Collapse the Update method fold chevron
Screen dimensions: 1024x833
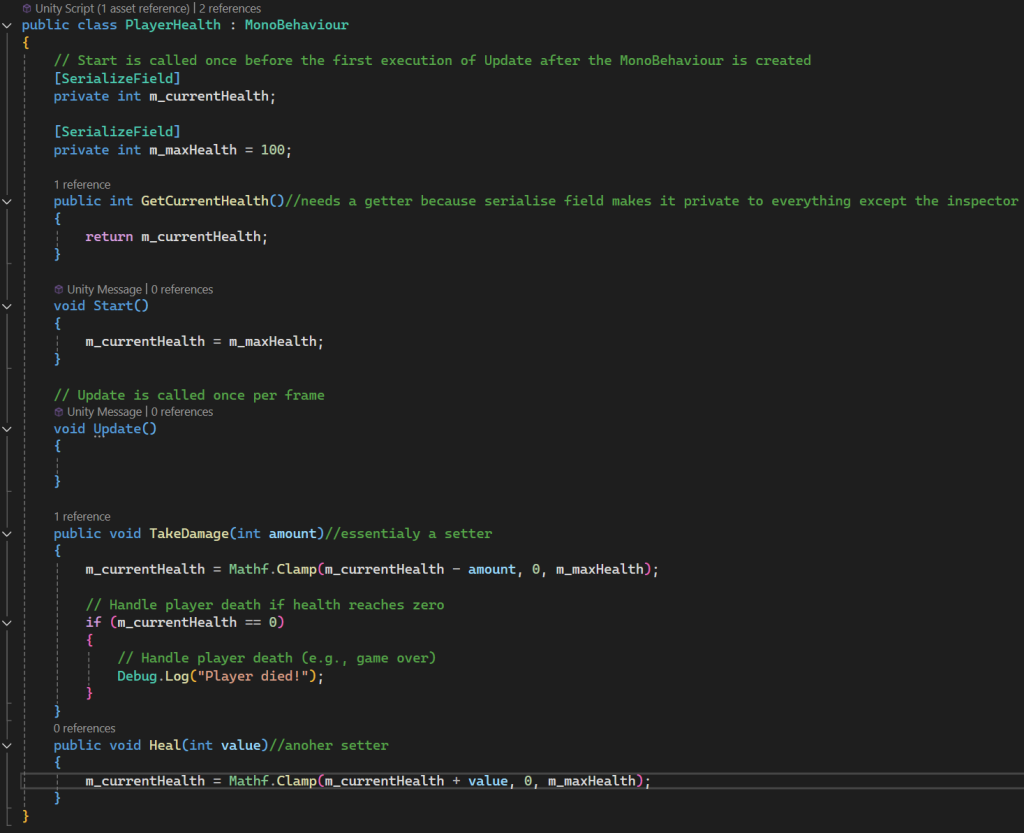pos(7,430)
